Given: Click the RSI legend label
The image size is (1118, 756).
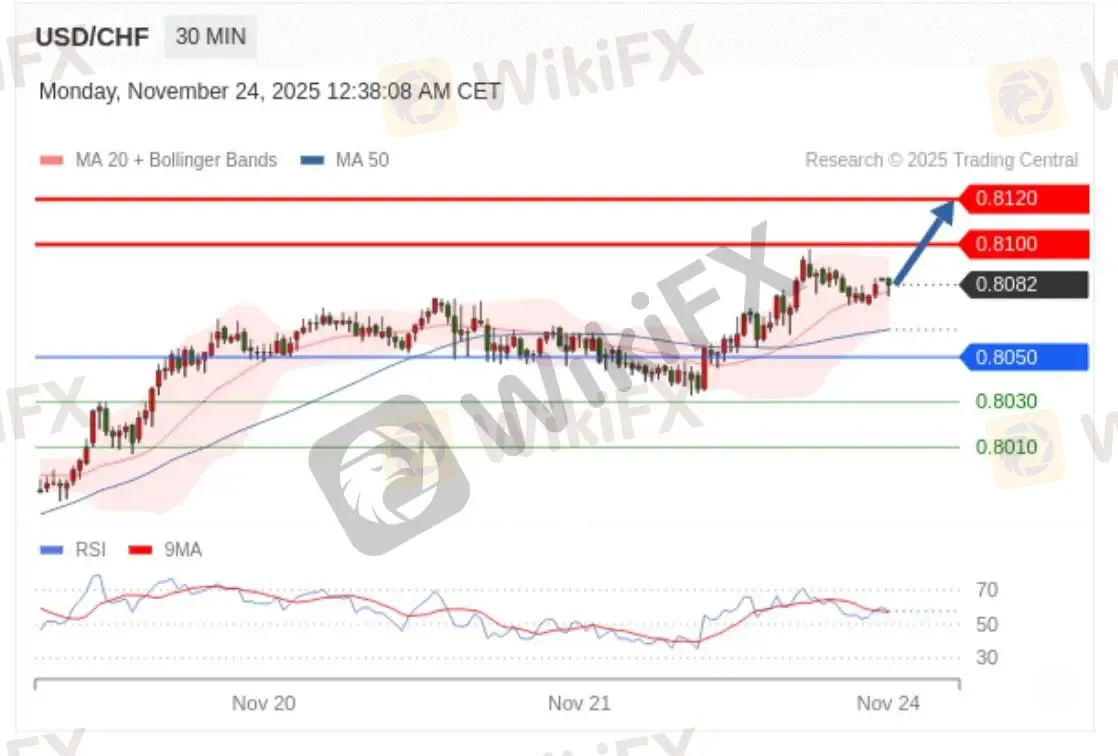Looking at the screenshot, I should [x=91, y=550].
